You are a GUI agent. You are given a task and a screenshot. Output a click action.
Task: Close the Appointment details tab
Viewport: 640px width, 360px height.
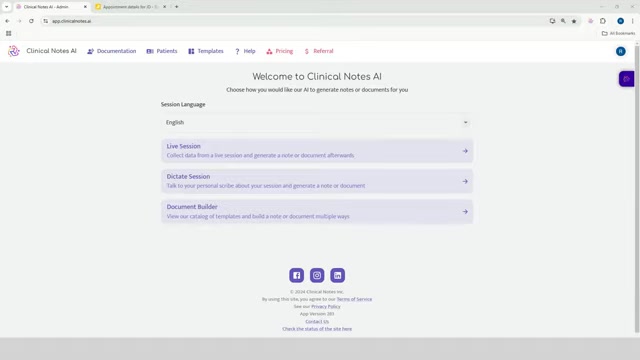coord(164,7)
